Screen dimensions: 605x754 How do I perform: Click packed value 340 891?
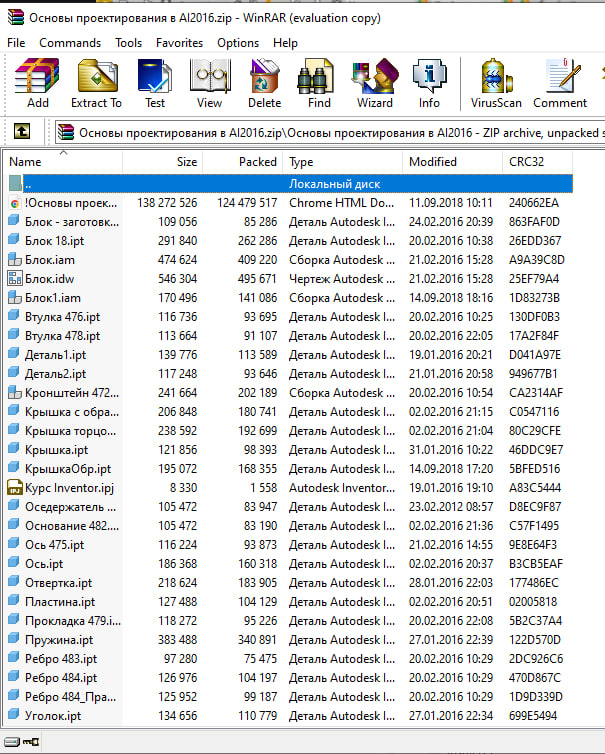(x=257, y=640)
